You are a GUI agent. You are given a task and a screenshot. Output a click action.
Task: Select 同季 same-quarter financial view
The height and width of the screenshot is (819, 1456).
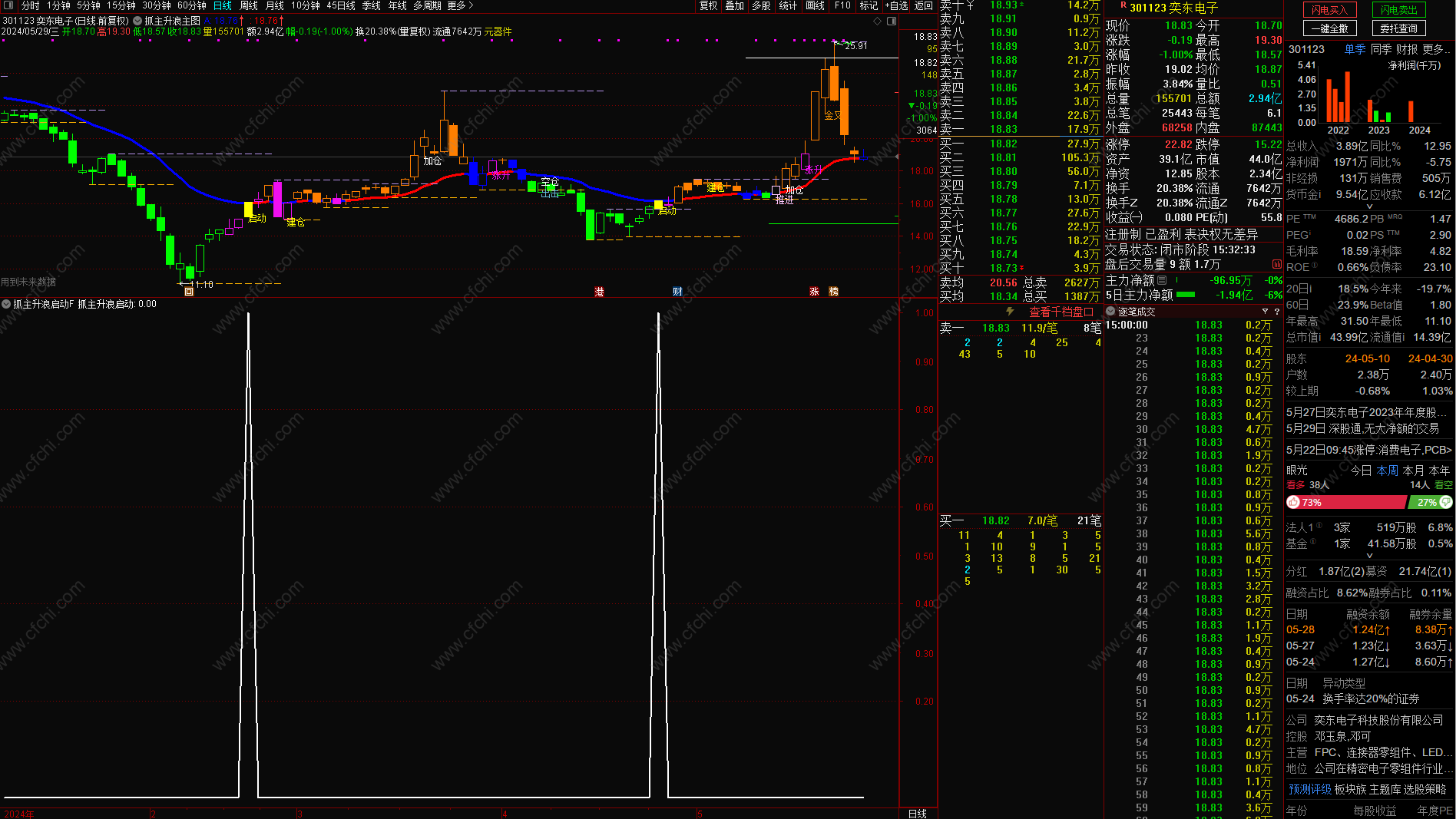pyautogui.click(x=1381, y=49)
